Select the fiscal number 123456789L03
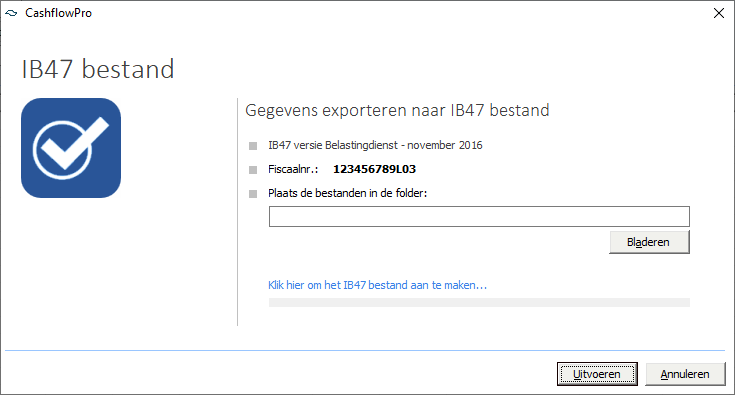This screenshot has width=735, height=395. tap(375, 169)
